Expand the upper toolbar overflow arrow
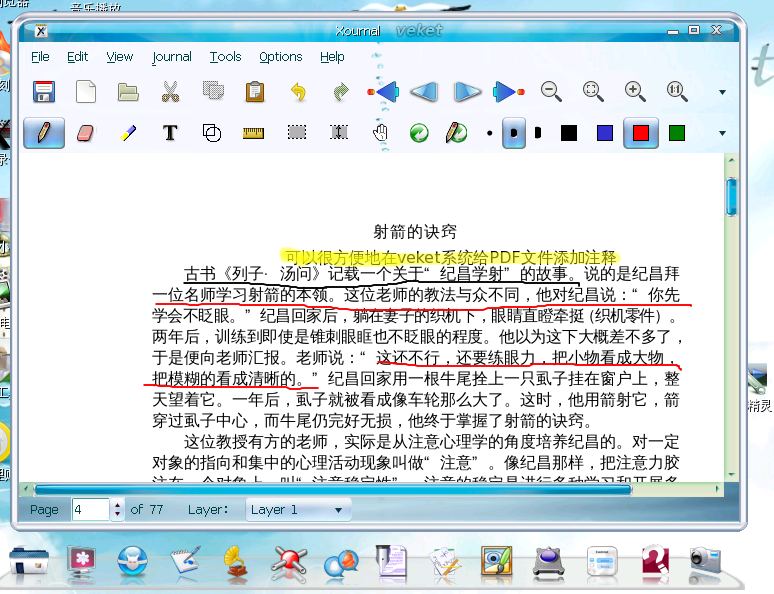Viewport: 774px width, 594px height. pyautogui.click(x=722, y=92)
